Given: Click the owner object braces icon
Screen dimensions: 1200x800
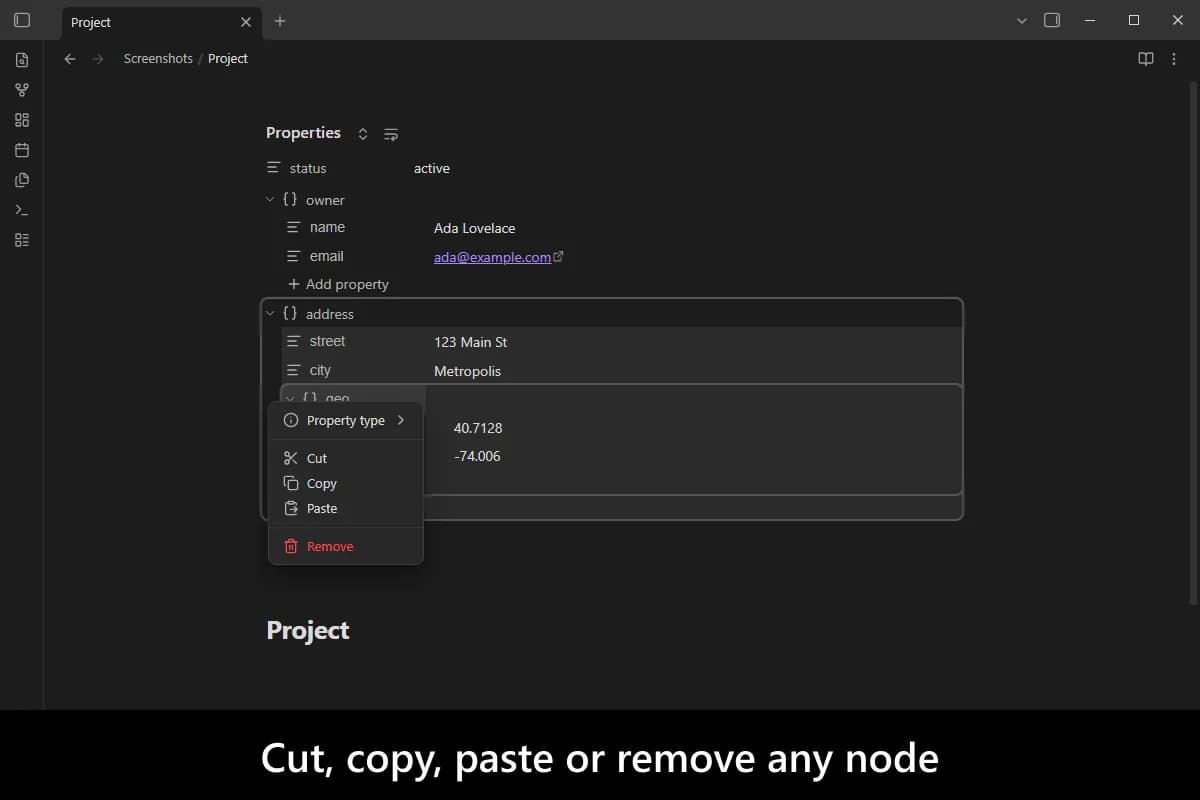Looking at the screenshot, I should click(290, 199).
